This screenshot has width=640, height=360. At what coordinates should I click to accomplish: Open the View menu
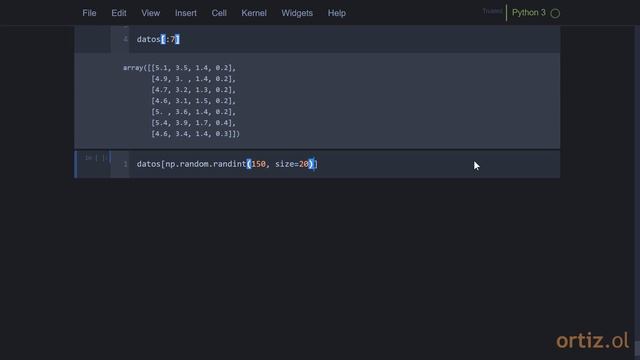pyautogui.click(x=151, y=13)
